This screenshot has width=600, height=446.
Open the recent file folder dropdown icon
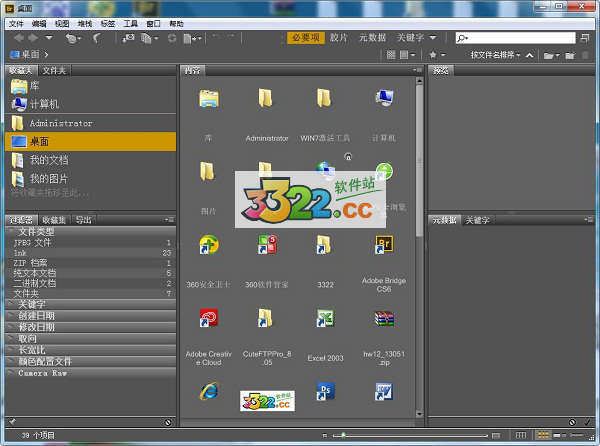point(551,55)
